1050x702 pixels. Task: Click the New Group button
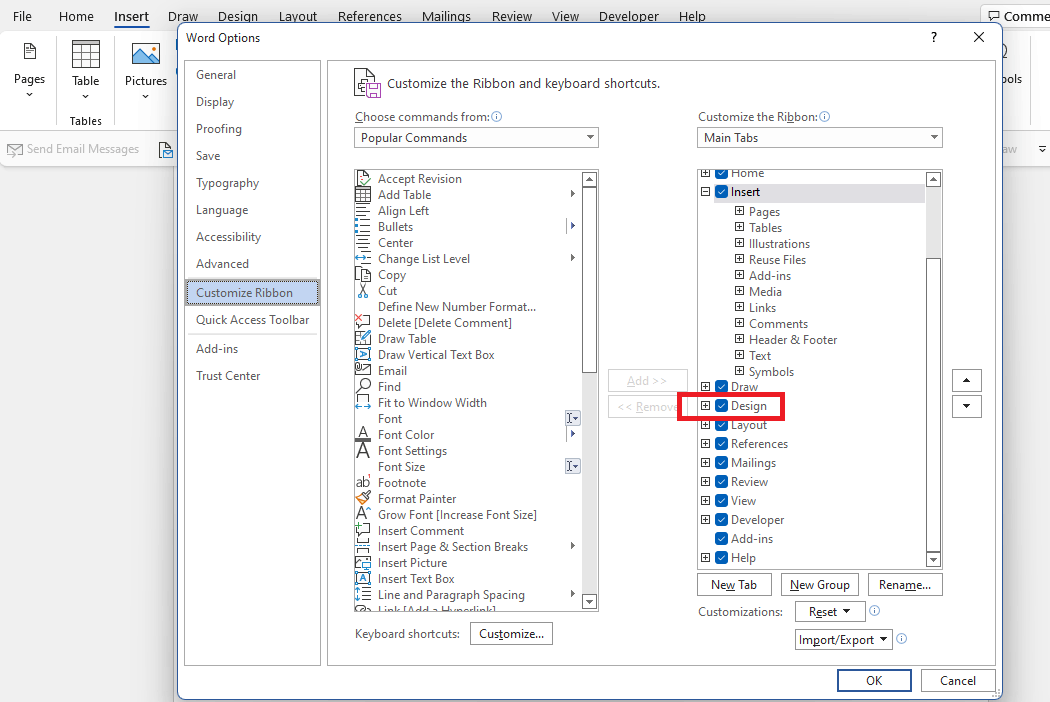tap(820, 585)
